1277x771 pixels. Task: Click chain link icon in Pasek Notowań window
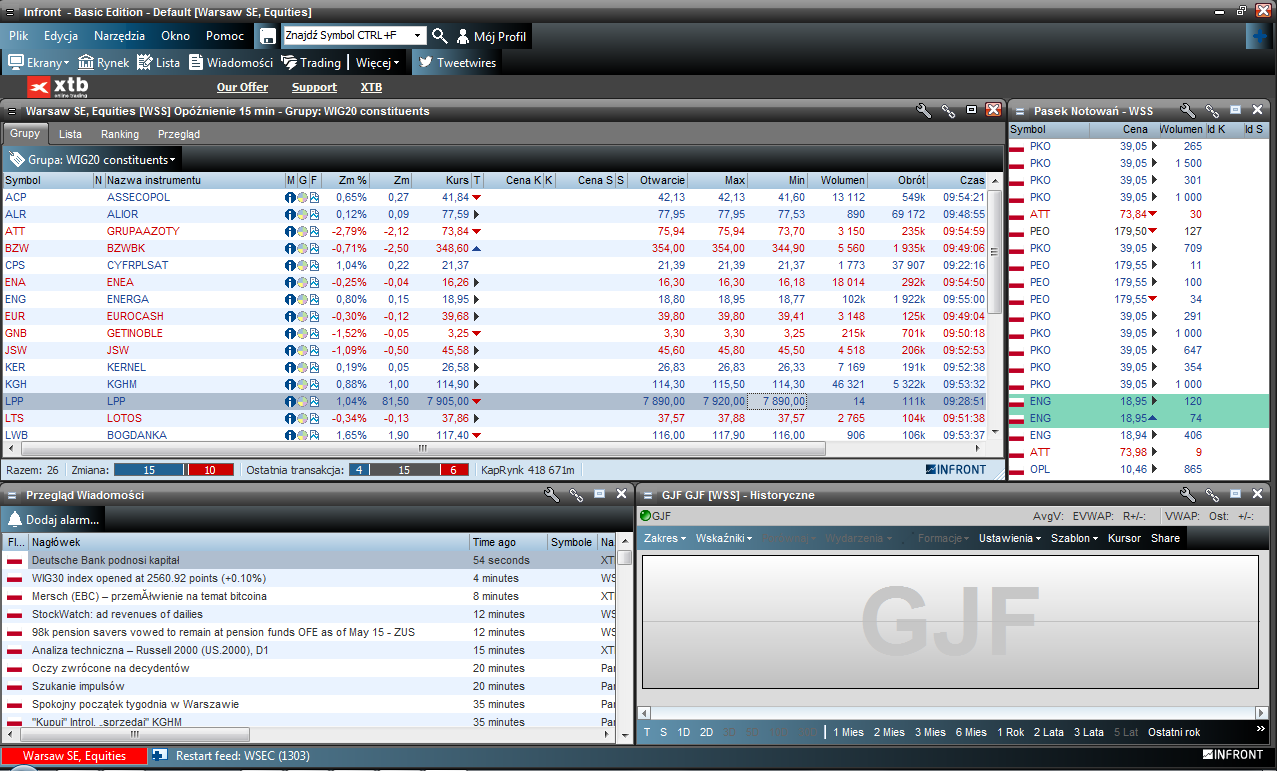tap(1212, 110)
